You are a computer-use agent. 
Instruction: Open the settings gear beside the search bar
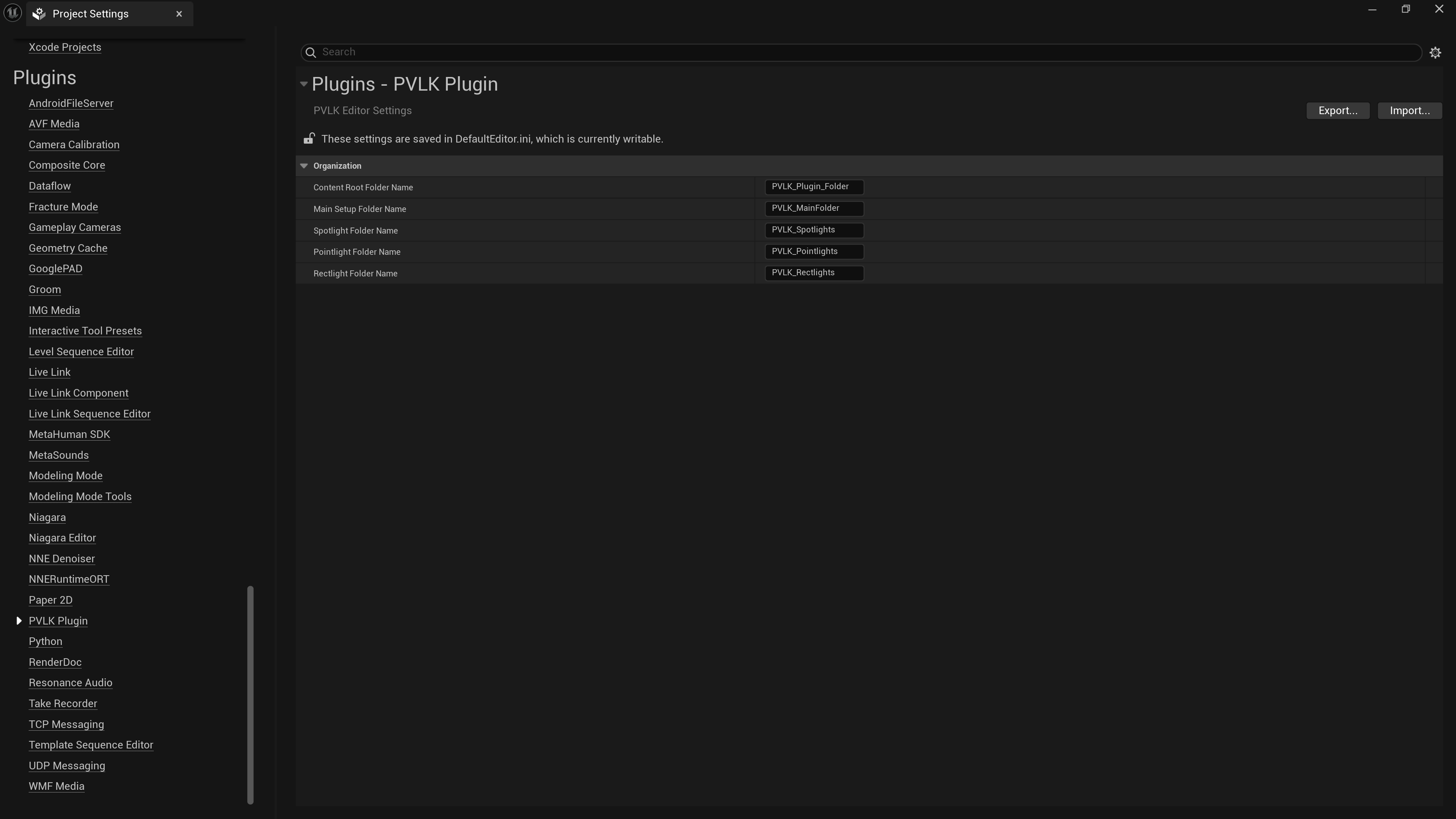[1435, 53]
